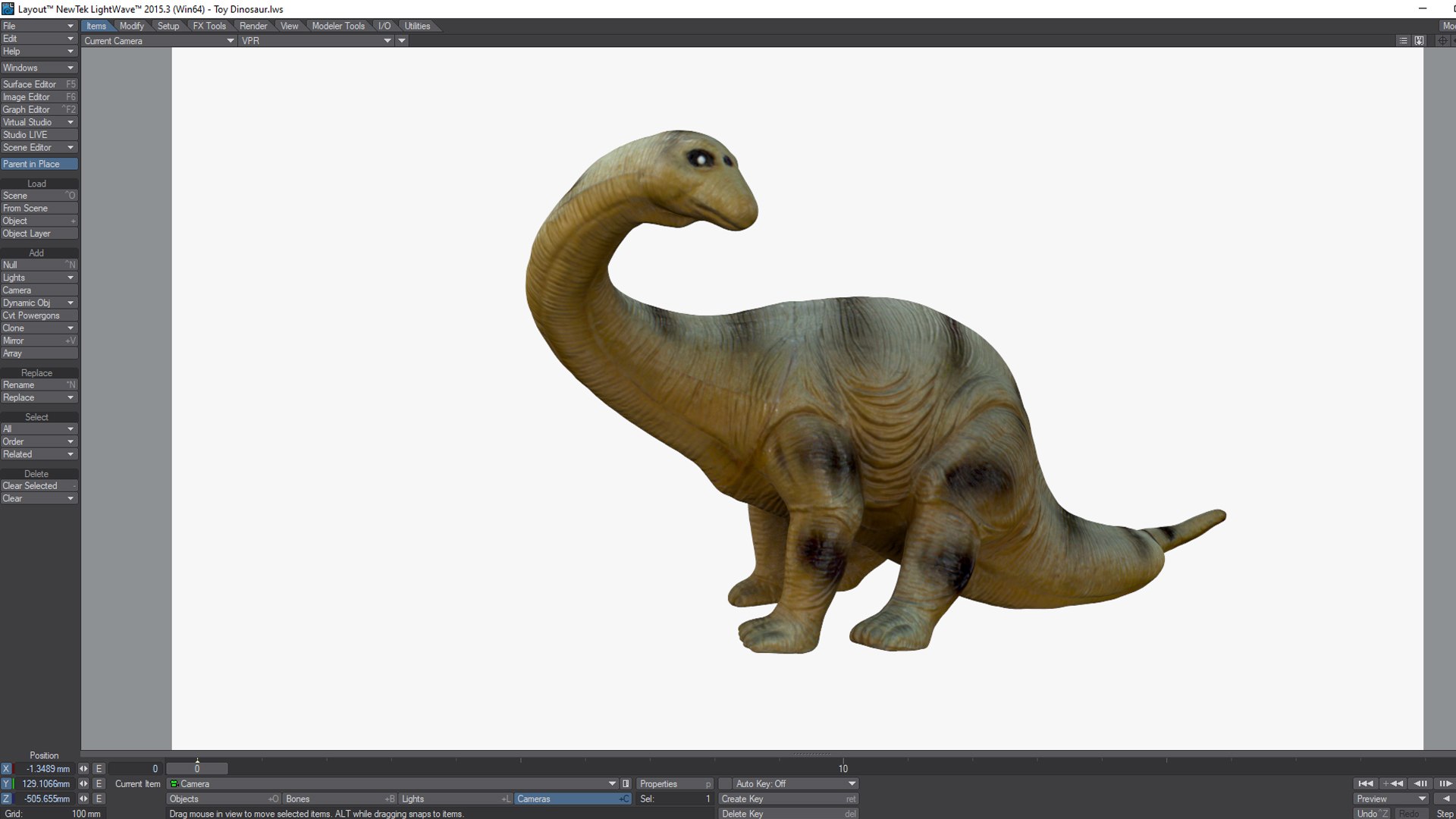Switch to Bones selection mode
Viewport: 1456px width, 819px height.
pyautogui.click(x=340, y=799)
